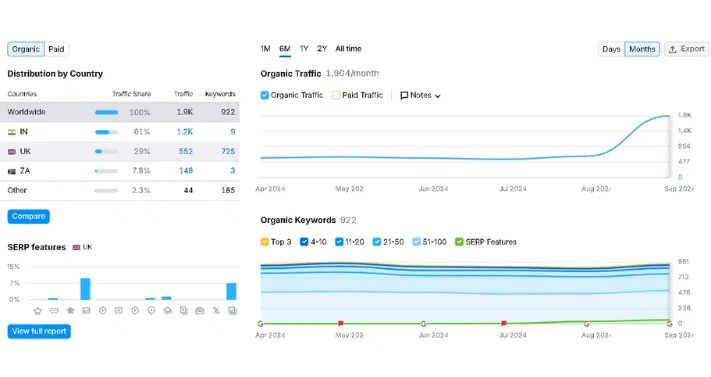Toggle the SERP Features legend checkbox
711x377 pixels.
(x=459, y=242)
